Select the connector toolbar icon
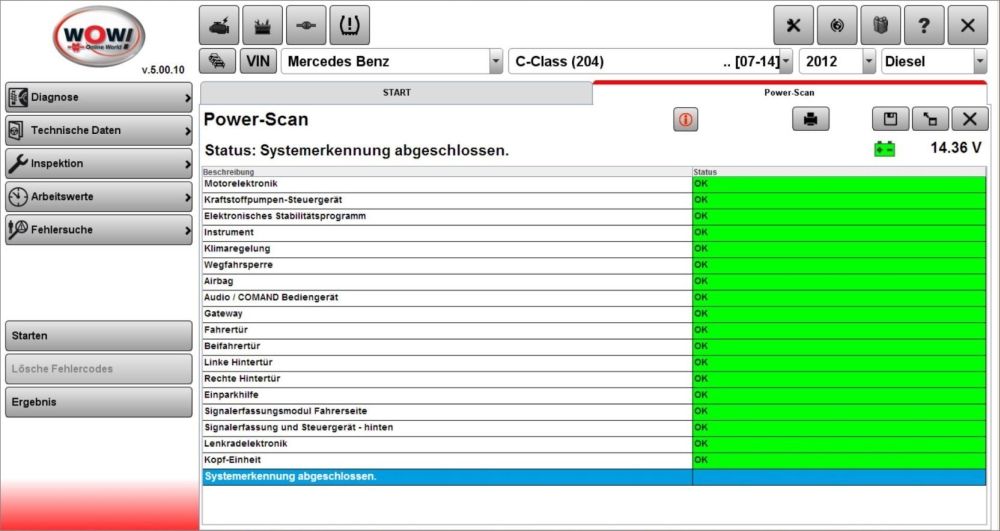Viewport: 1000px width, 531px height. pyautogui.click(x=306, y=25)
